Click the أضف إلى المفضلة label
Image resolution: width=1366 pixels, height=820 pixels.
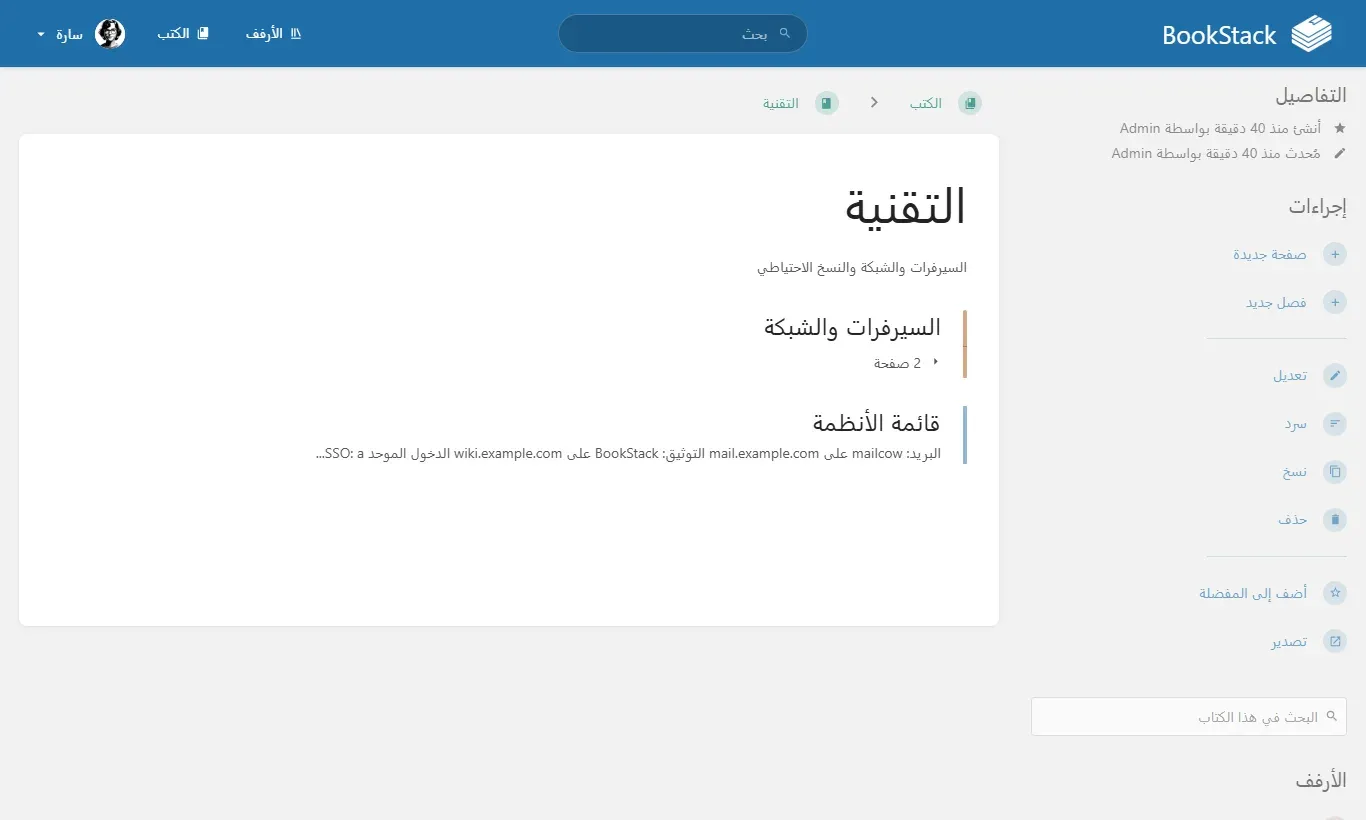(1253, 593)
